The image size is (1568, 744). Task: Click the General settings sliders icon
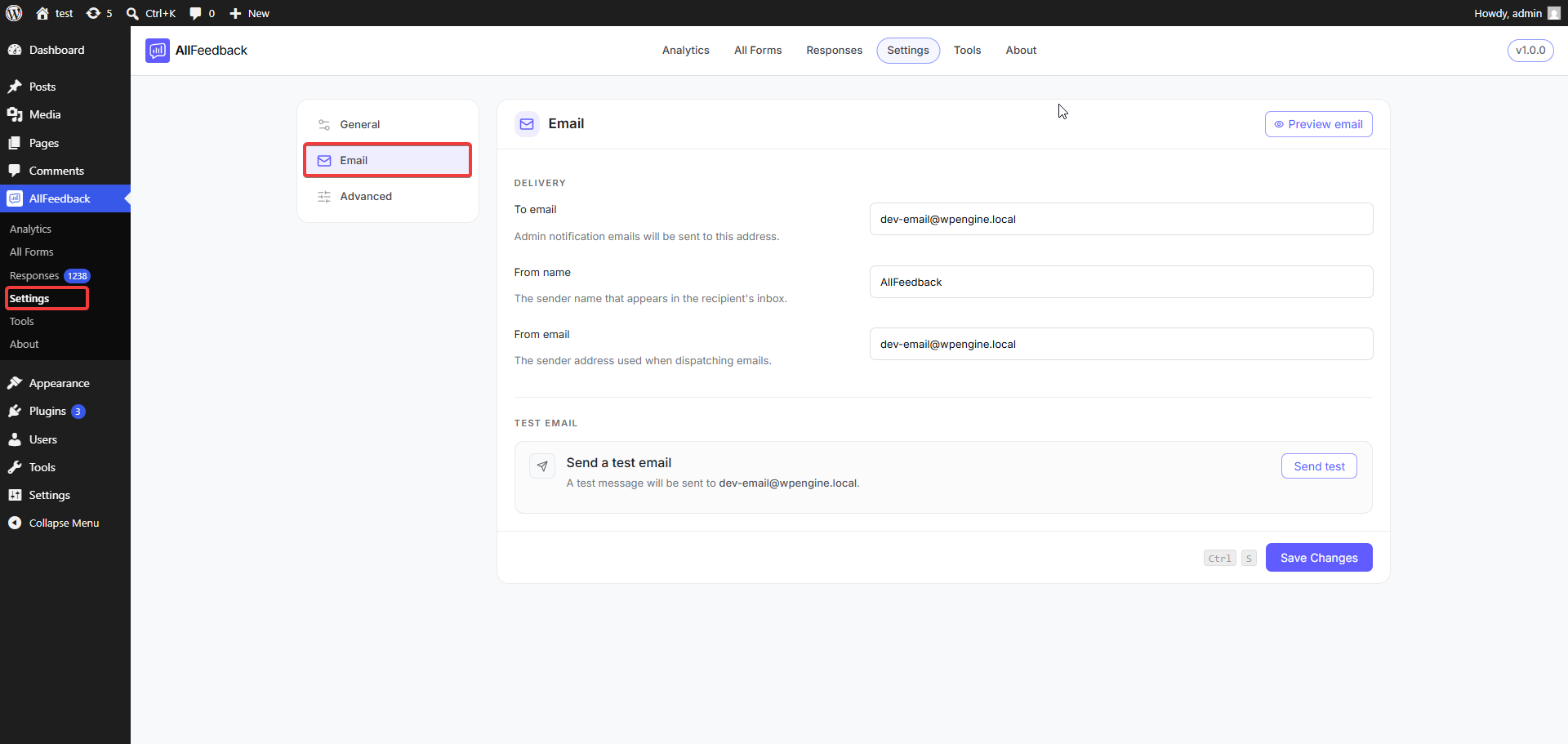324,125
